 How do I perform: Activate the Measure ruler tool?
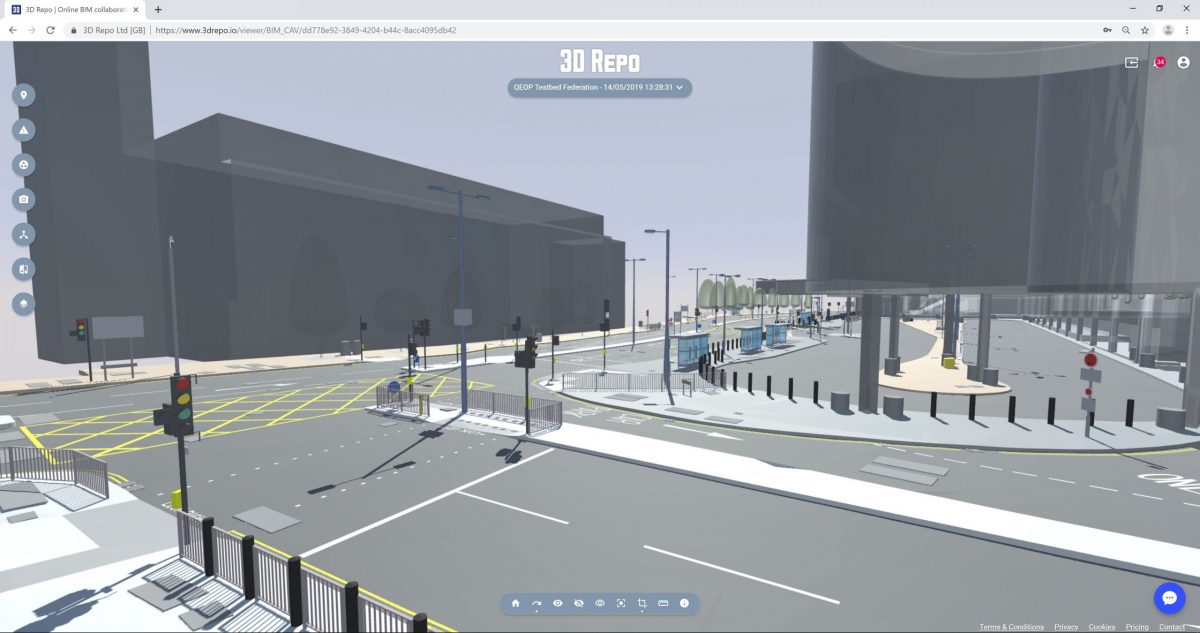(x=663, y=603)
